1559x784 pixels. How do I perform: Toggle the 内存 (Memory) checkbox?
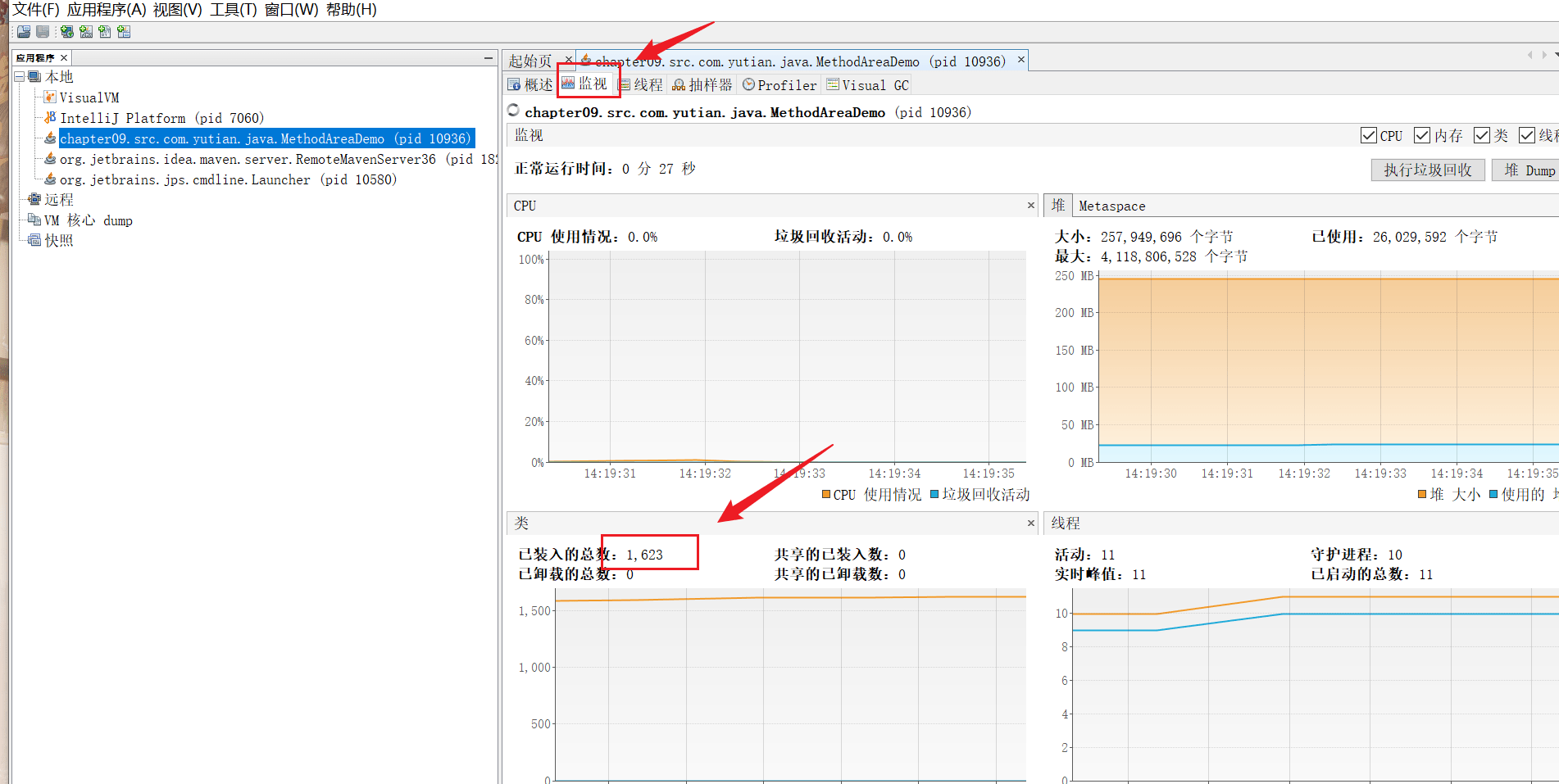(1422, 135)
